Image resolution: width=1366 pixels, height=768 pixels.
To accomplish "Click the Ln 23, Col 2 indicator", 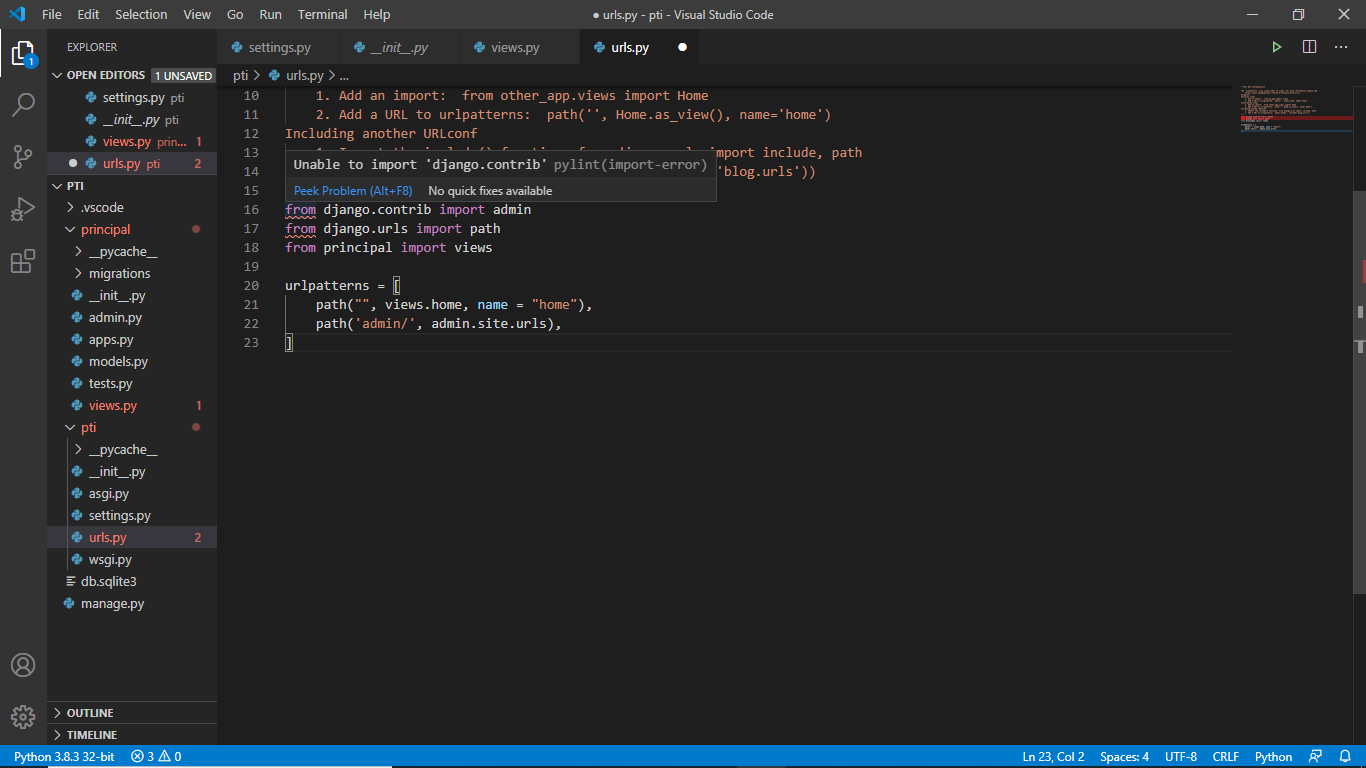I will click(x=1053, y=757).
